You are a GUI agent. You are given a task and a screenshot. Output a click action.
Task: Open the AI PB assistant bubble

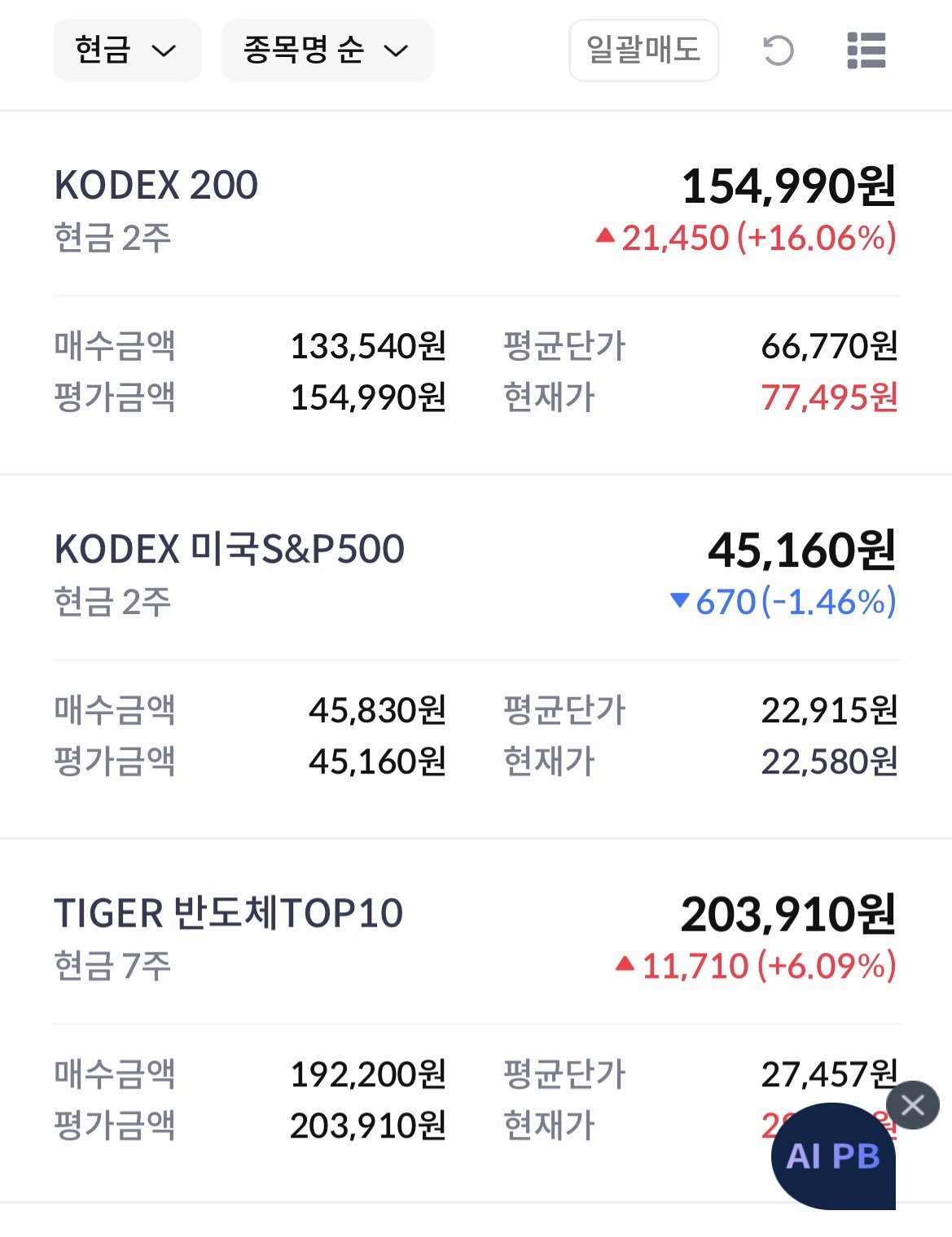click(832, 1156)
